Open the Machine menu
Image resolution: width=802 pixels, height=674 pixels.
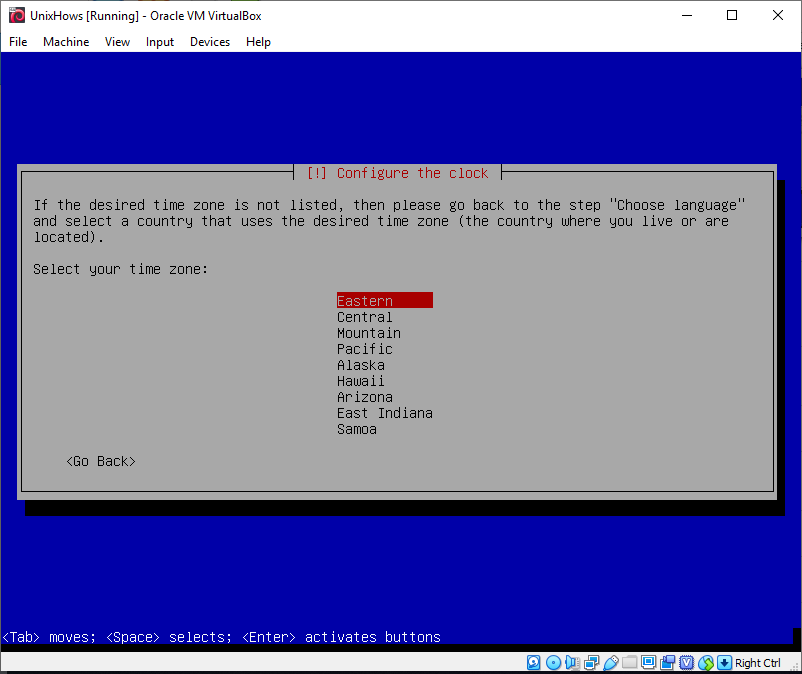[x=66, y=42]
